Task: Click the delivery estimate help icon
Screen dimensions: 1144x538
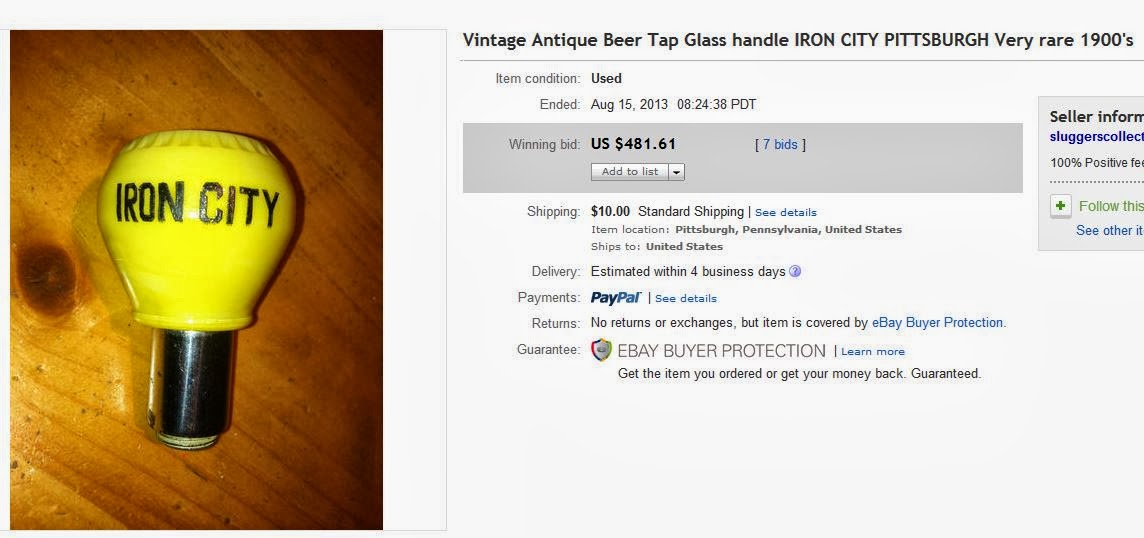Action: click(x=795, y=272)
